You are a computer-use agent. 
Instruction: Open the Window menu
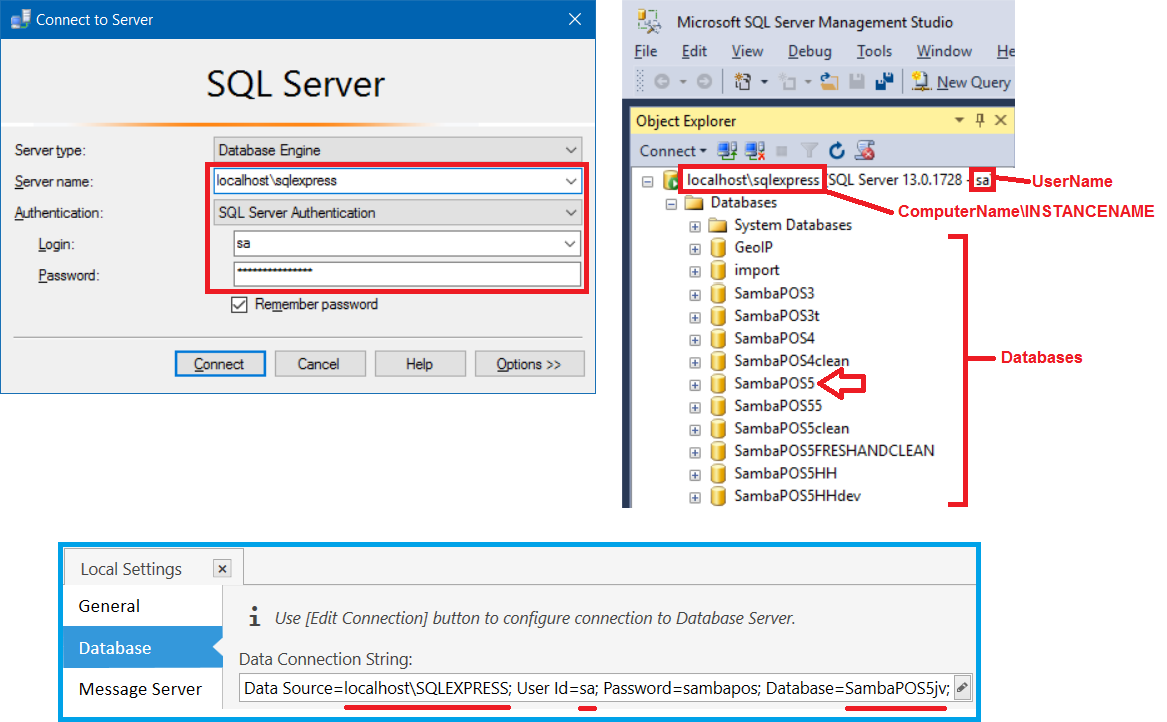pyautogui.click(x=944, y=51)
